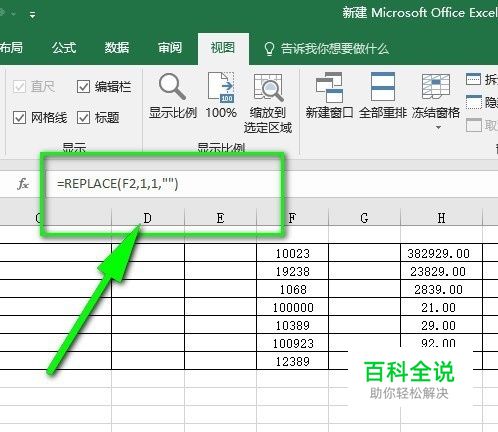
Task: Toggle the 编辑栏 formula bar checkbox
Action: click(83, 87)
